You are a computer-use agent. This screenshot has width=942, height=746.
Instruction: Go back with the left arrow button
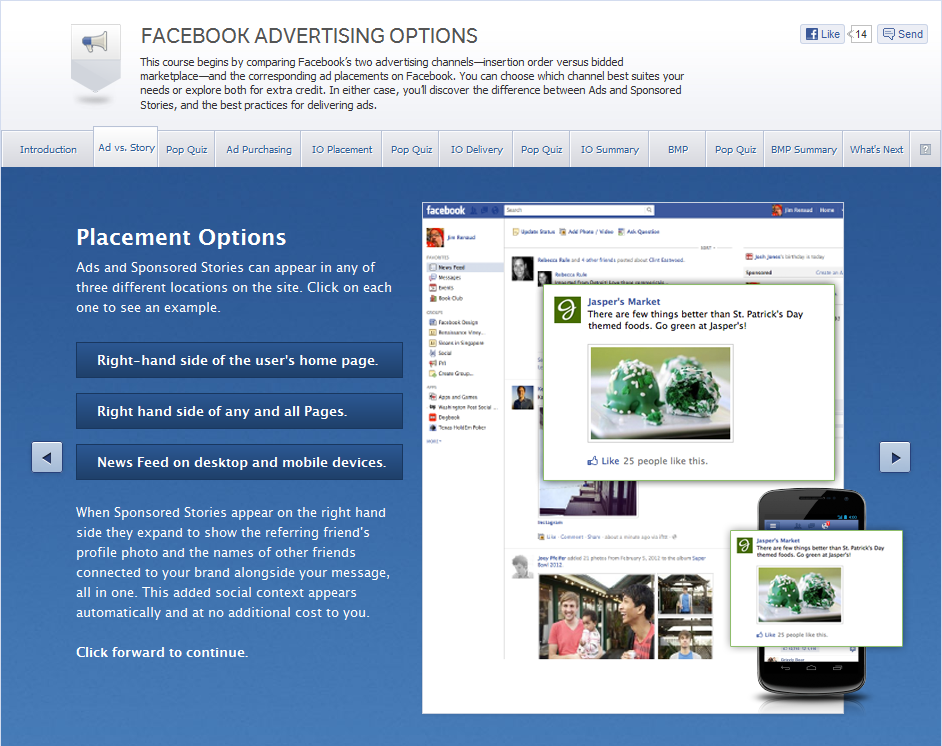pyautogui.click(x=47, y=458)
